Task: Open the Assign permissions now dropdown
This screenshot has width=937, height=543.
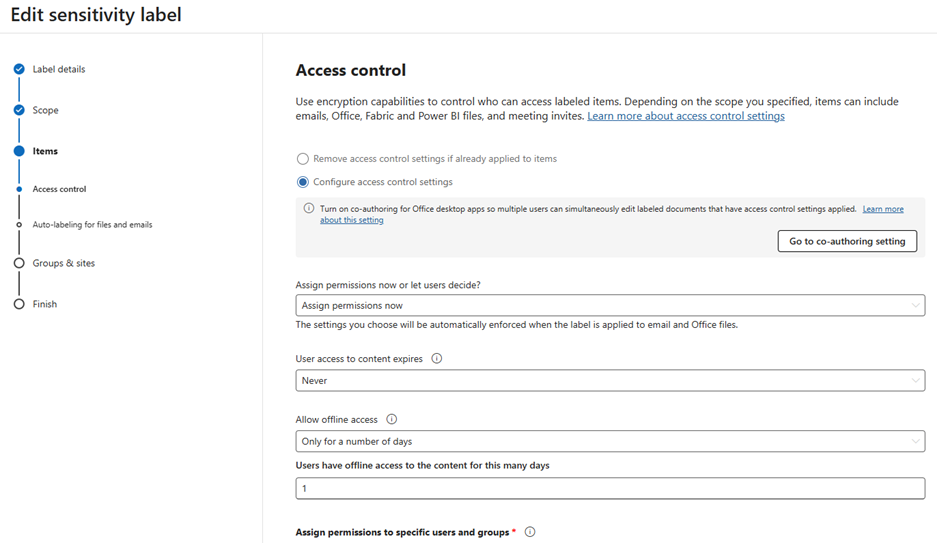Action: click(x=610, y=305)
